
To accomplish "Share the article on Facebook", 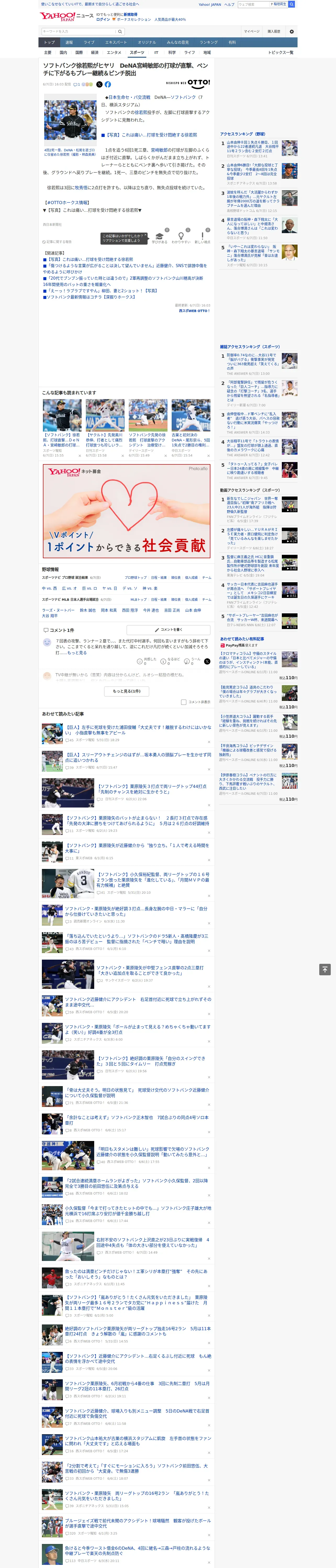I will [x=108, y=85].
